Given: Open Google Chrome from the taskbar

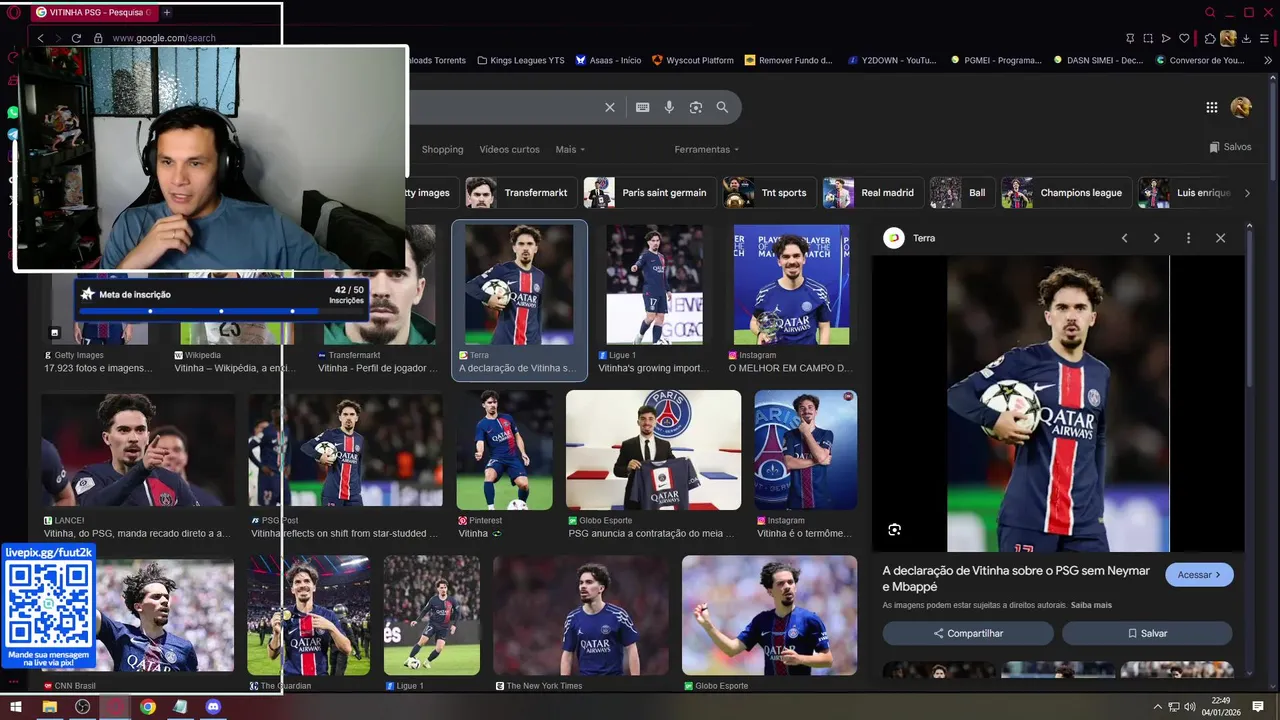Looking at the screenshot, I should pyautogui.click(x=148, y=707).
